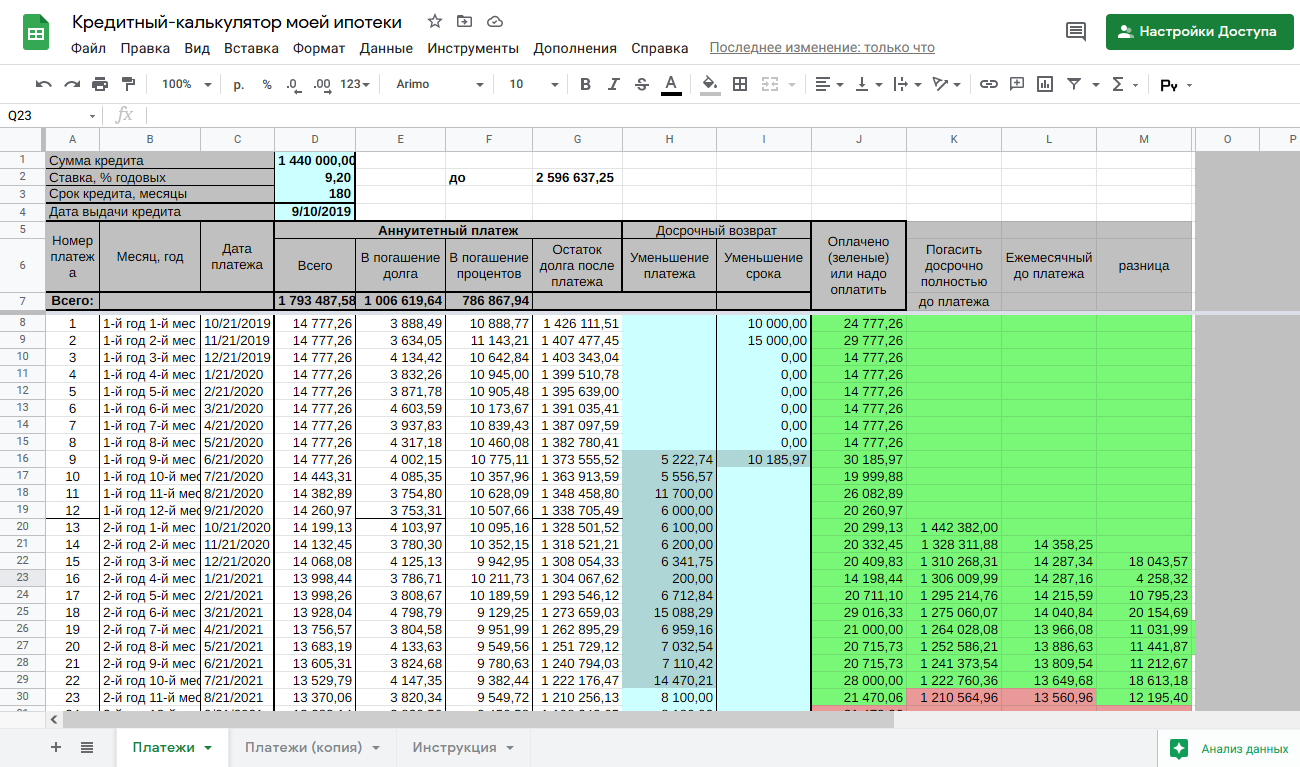Click the Name box showing Q23
This screenshot has height=767, width=1300.
coord(52,115)
